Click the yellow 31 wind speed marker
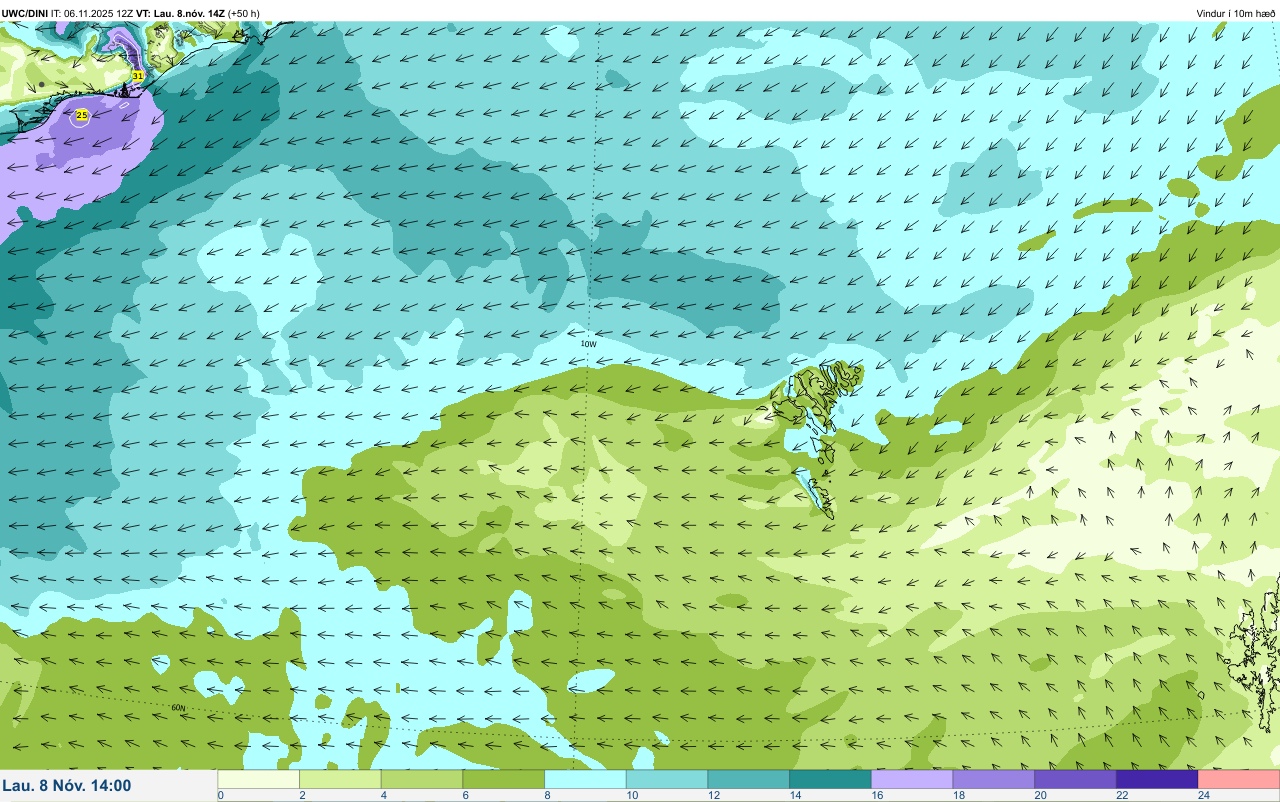Viewport: 1280px width, 802px height. [138, 76]
